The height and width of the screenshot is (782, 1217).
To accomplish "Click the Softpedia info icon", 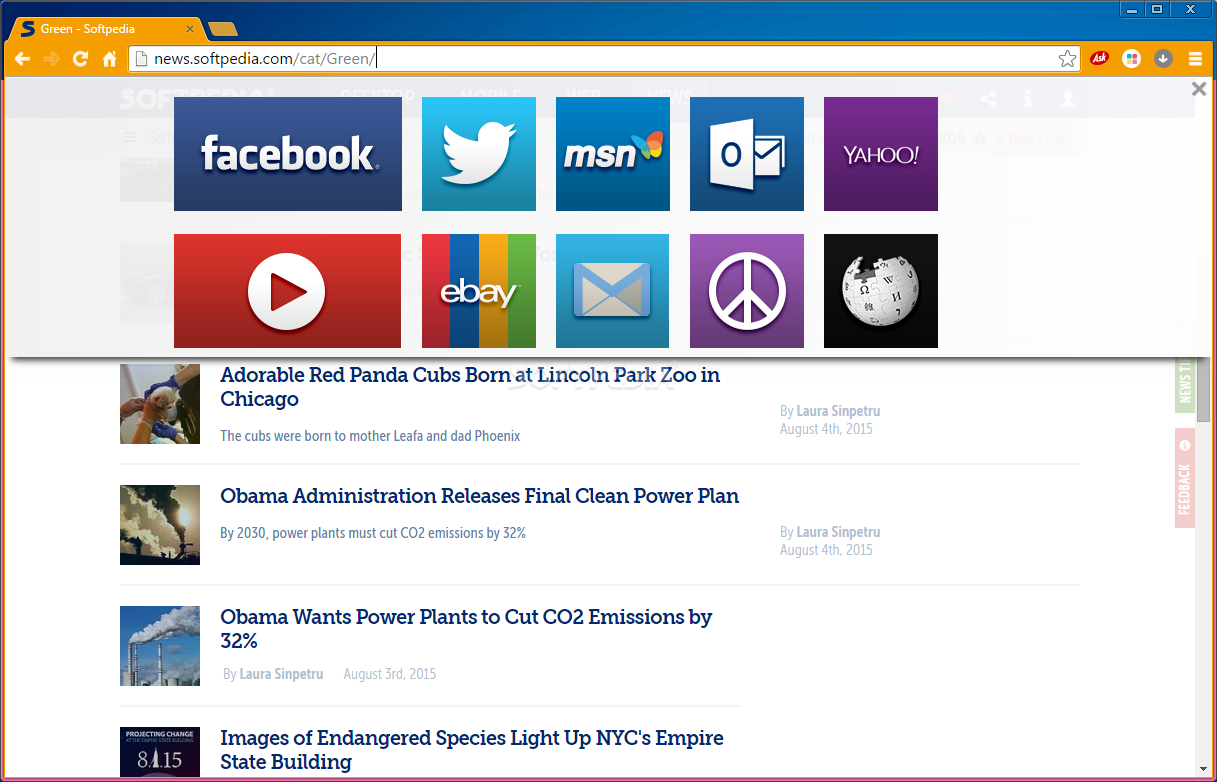I will (1028, 98).
